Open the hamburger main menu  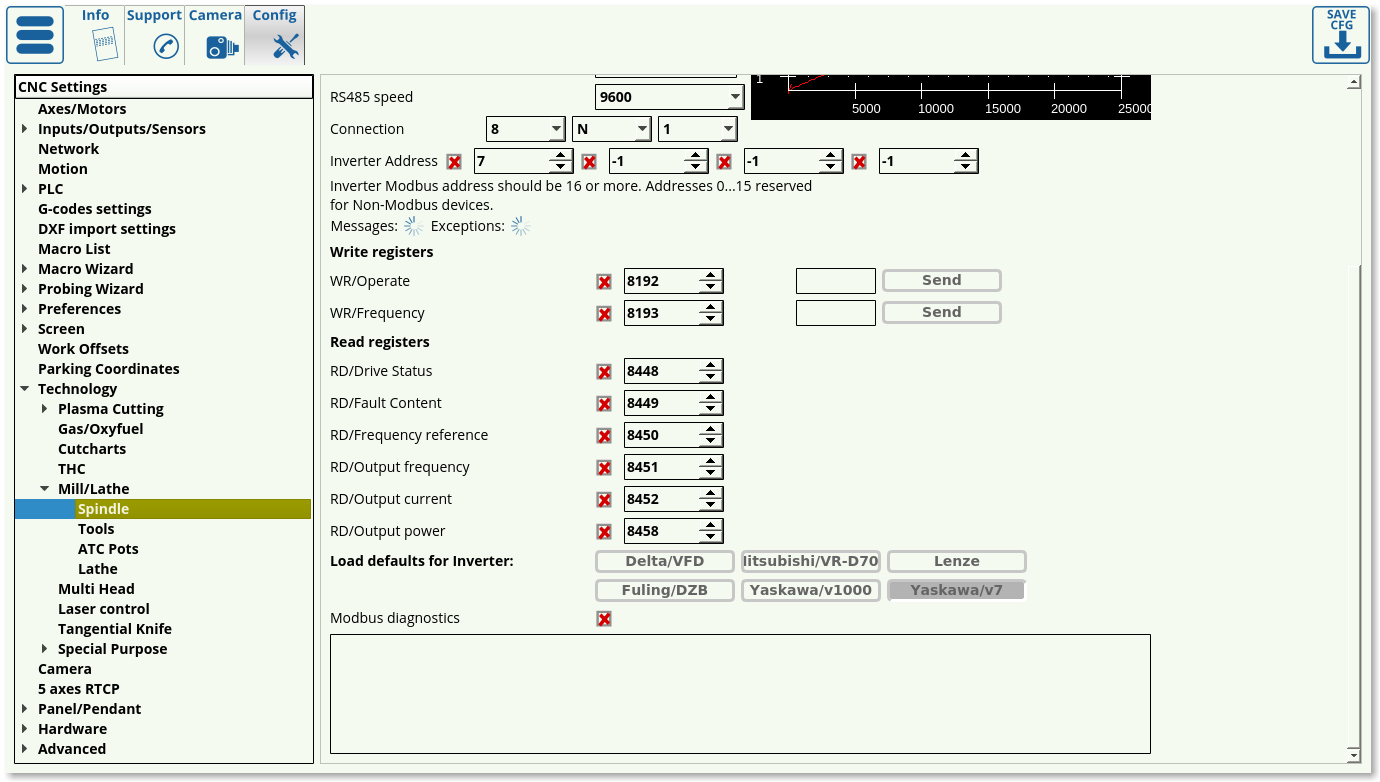[35, 35]
